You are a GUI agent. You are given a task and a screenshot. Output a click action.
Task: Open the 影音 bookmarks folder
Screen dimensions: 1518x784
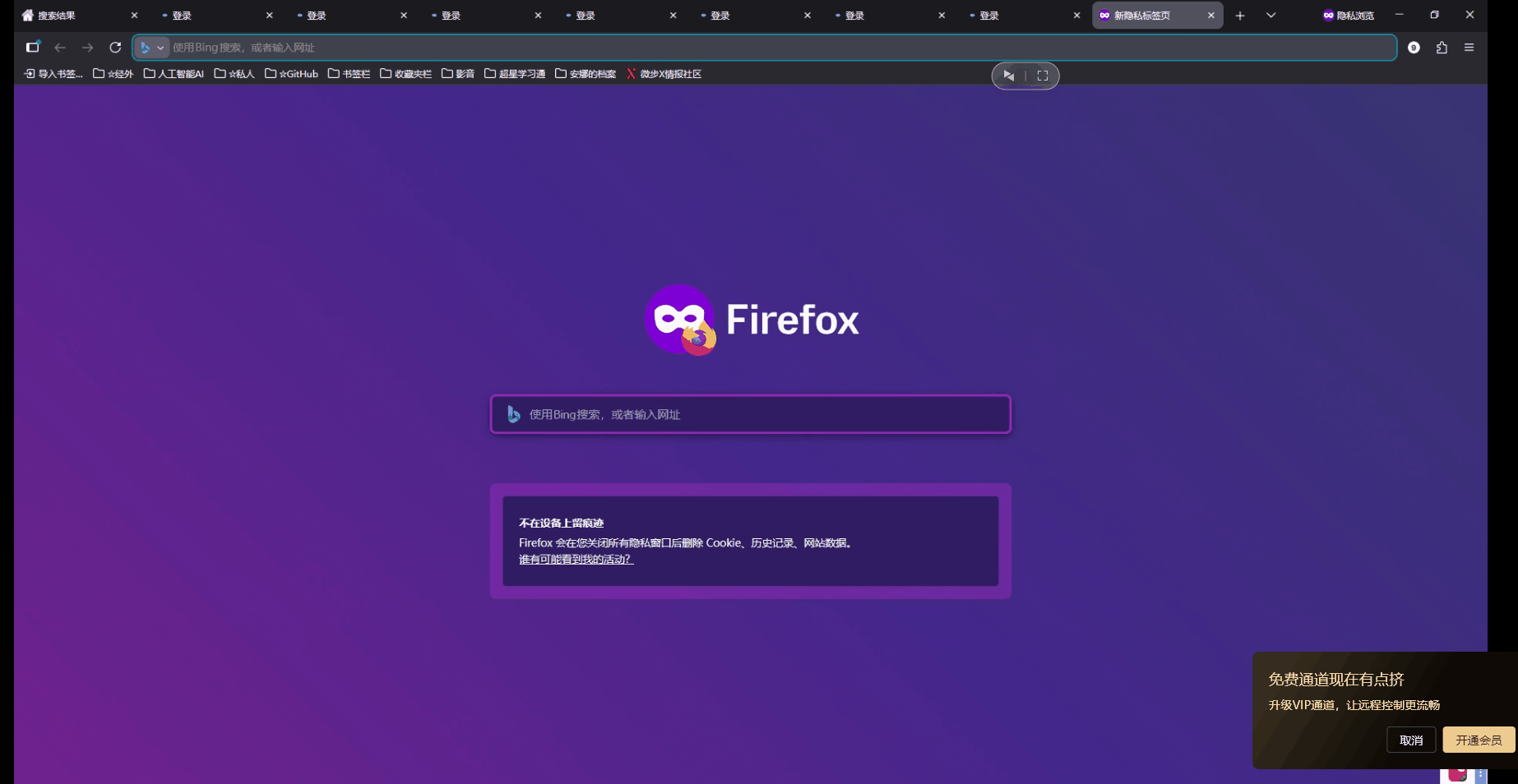point(458,74)
